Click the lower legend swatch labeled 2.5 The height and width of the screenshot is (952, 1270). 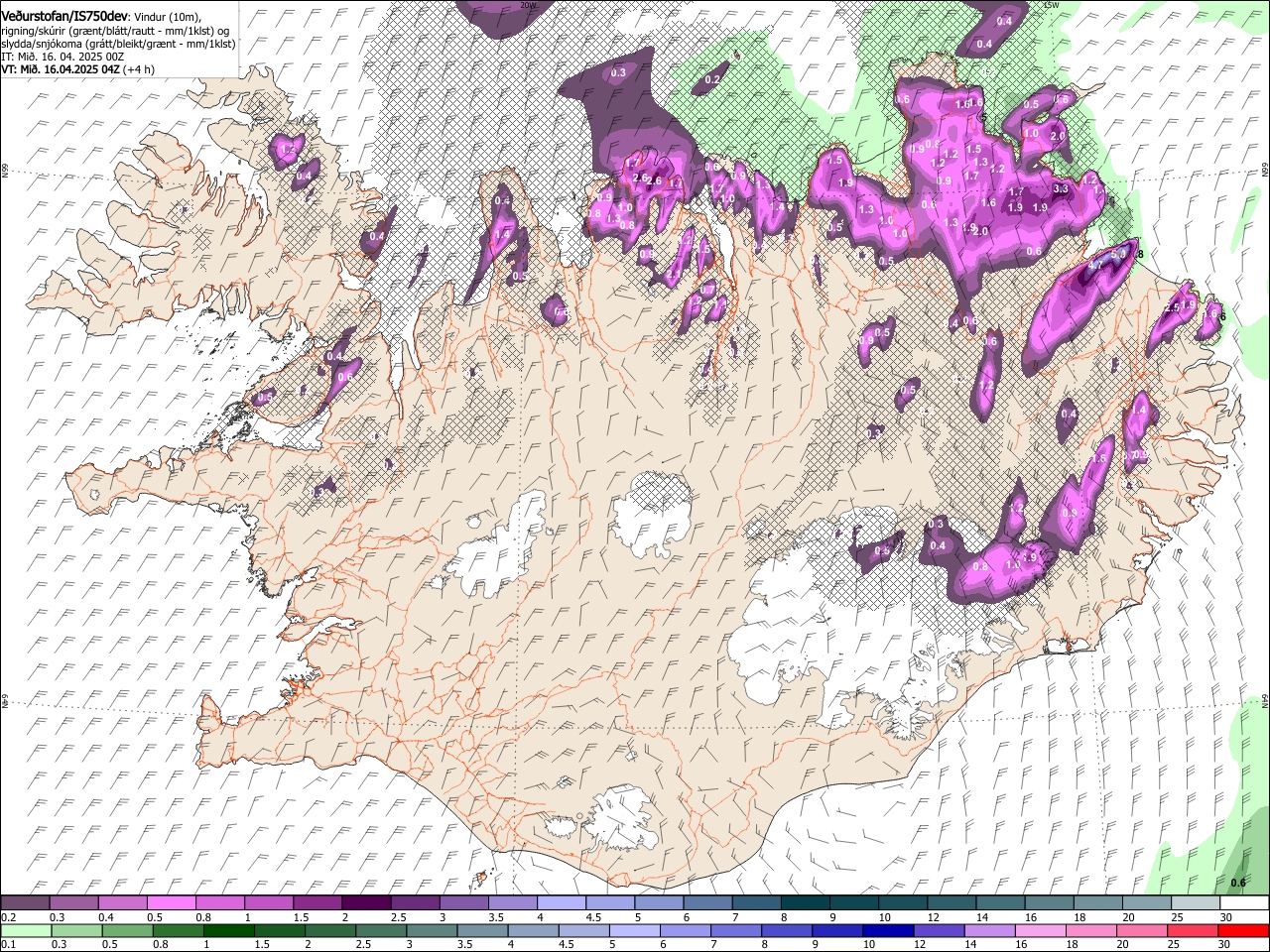[381, 930]
